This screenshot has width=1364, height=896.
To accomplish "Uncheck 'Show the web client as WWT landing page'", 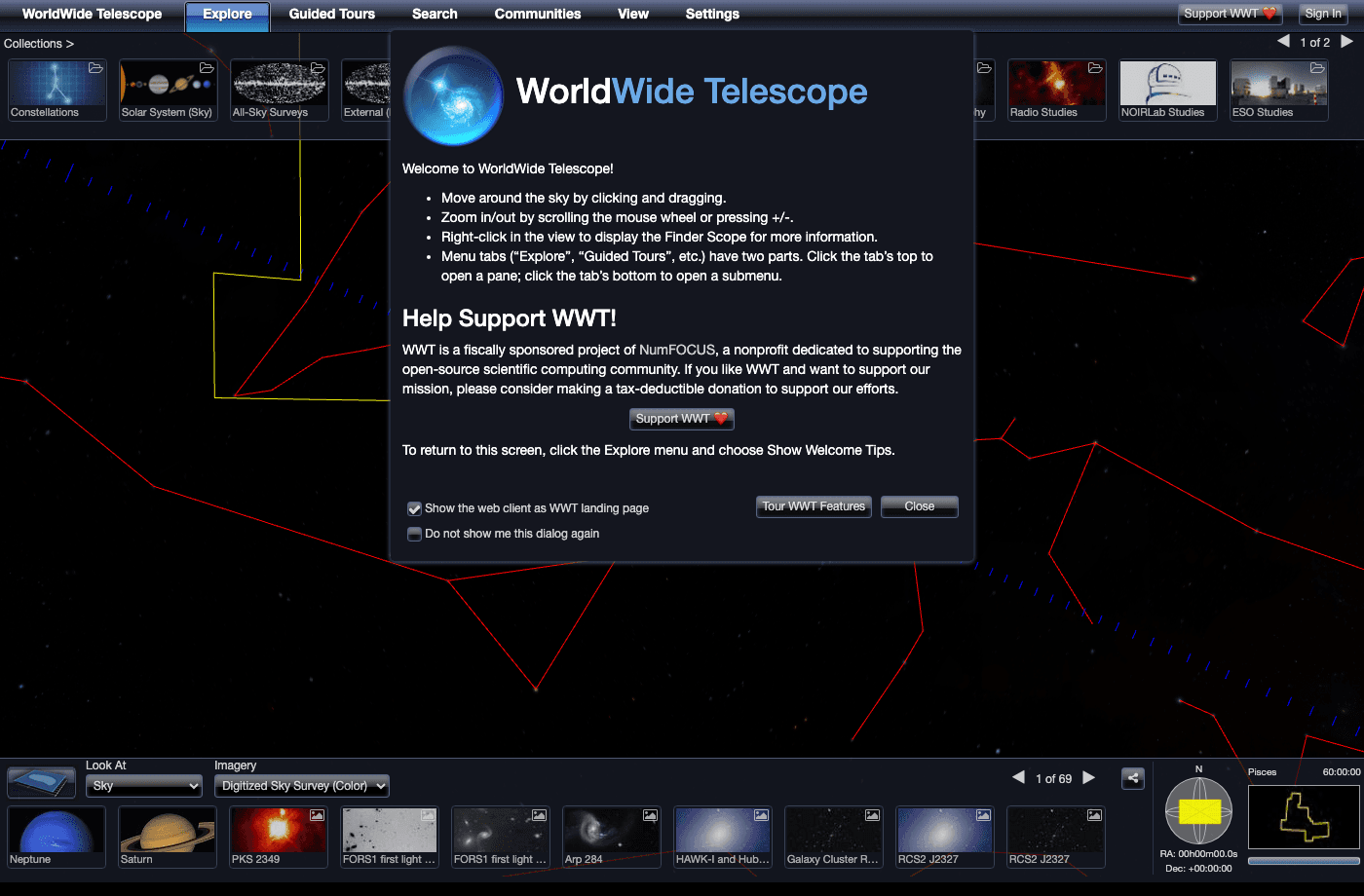I will [x=414, y=507].
